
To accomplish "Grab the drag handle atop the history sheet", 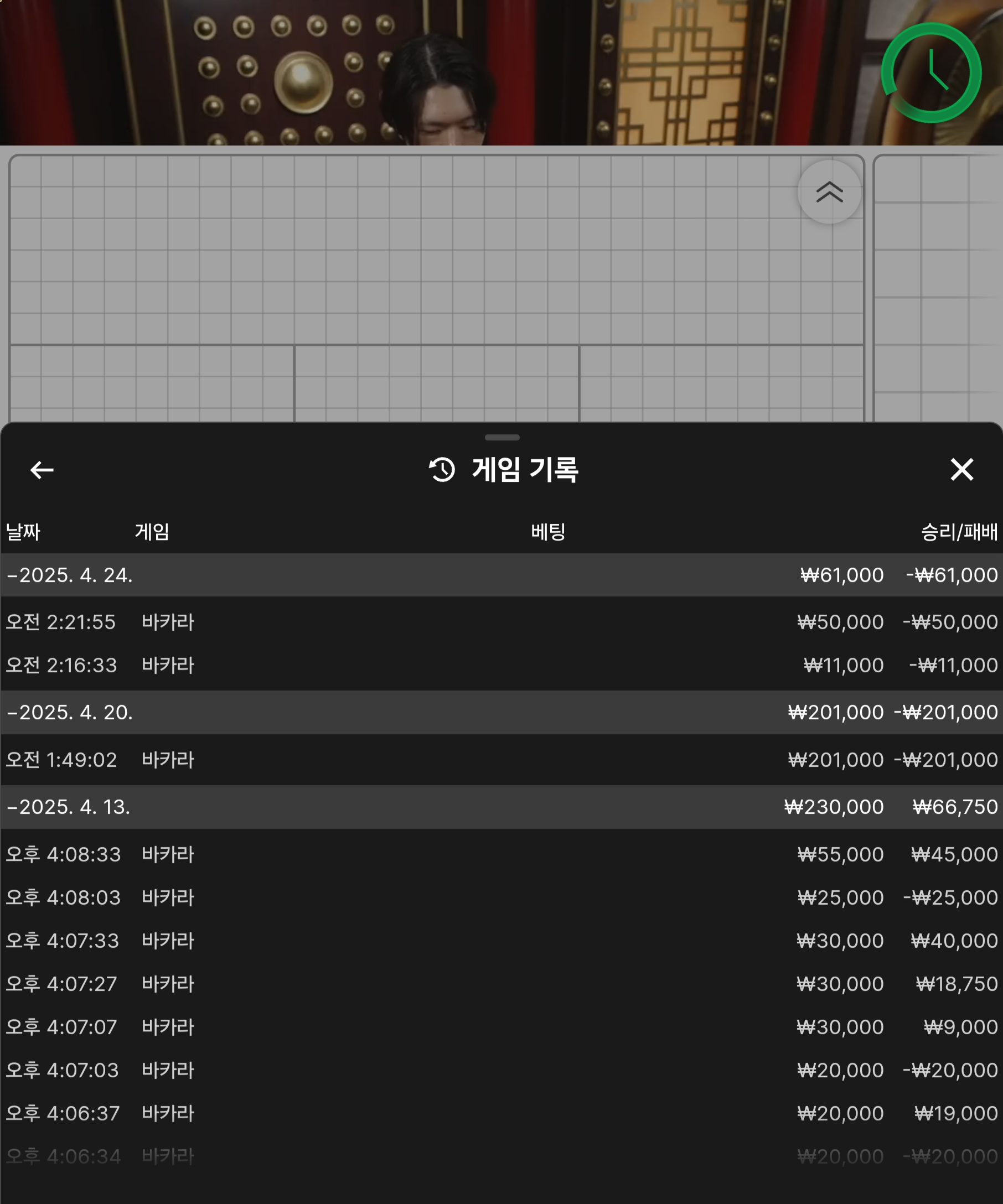I will tap(502, 438).
